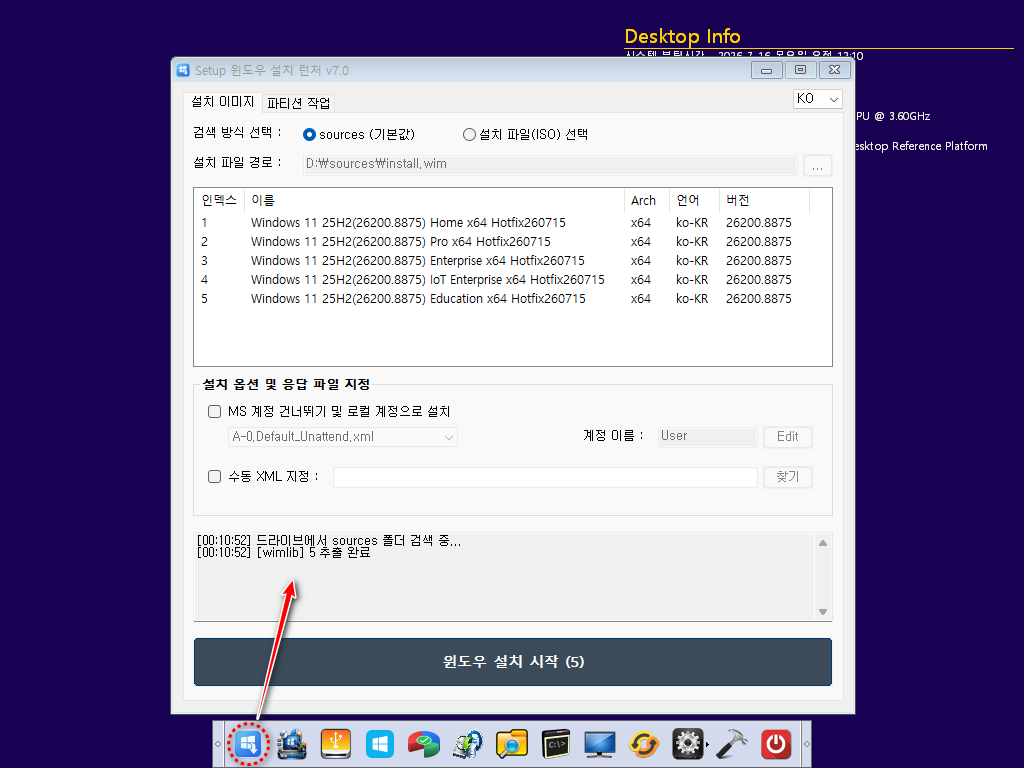1024x768 pixels.
Task: Click the sources 폴더 검색 중 log line
Action: pyautogui.click(x=328, y=541)
